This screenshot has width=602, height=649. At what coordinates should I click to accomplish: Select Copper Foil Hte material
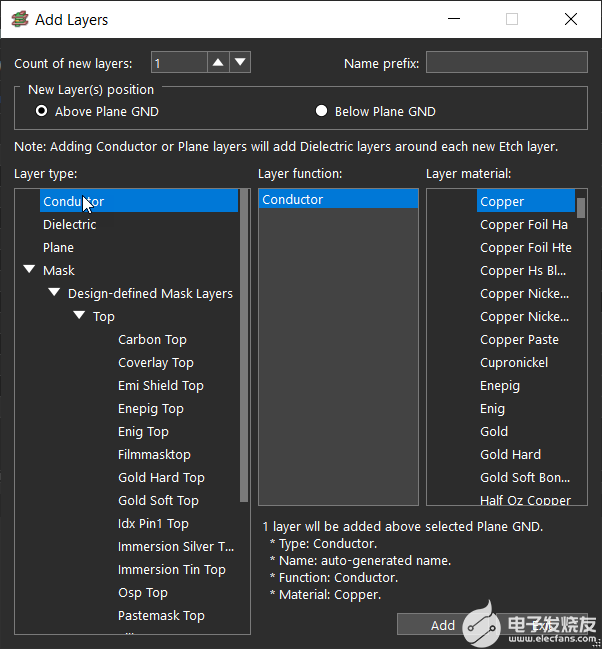[526, 248]
